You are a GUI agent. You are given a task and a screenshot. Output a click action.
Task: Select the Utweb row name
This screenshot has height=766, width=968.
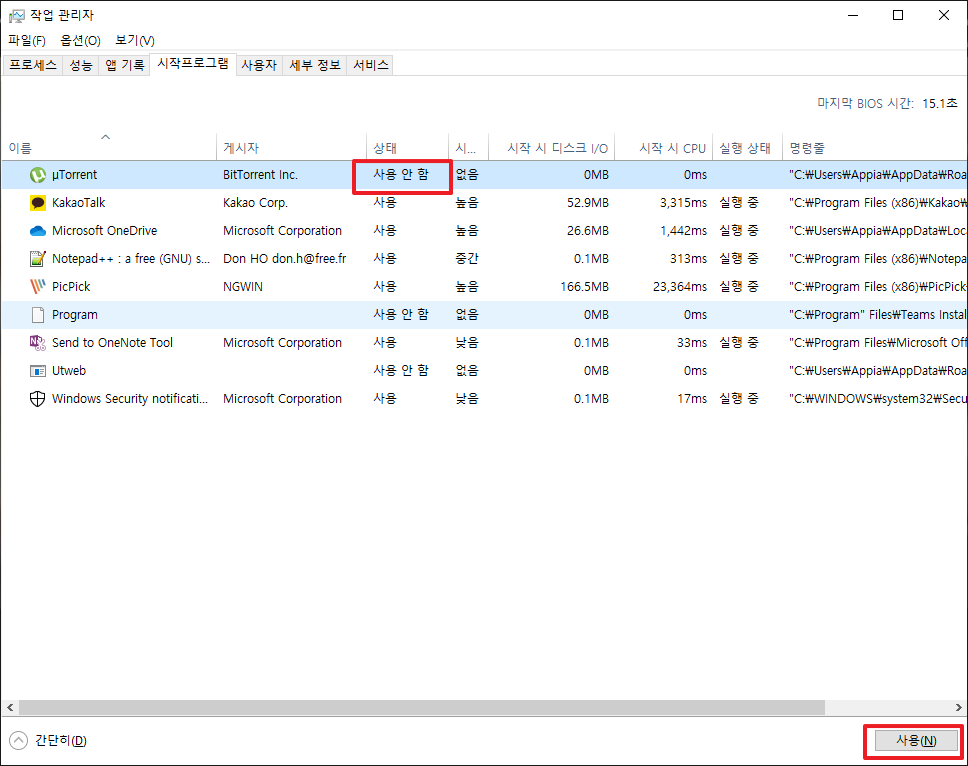point(69,370)
